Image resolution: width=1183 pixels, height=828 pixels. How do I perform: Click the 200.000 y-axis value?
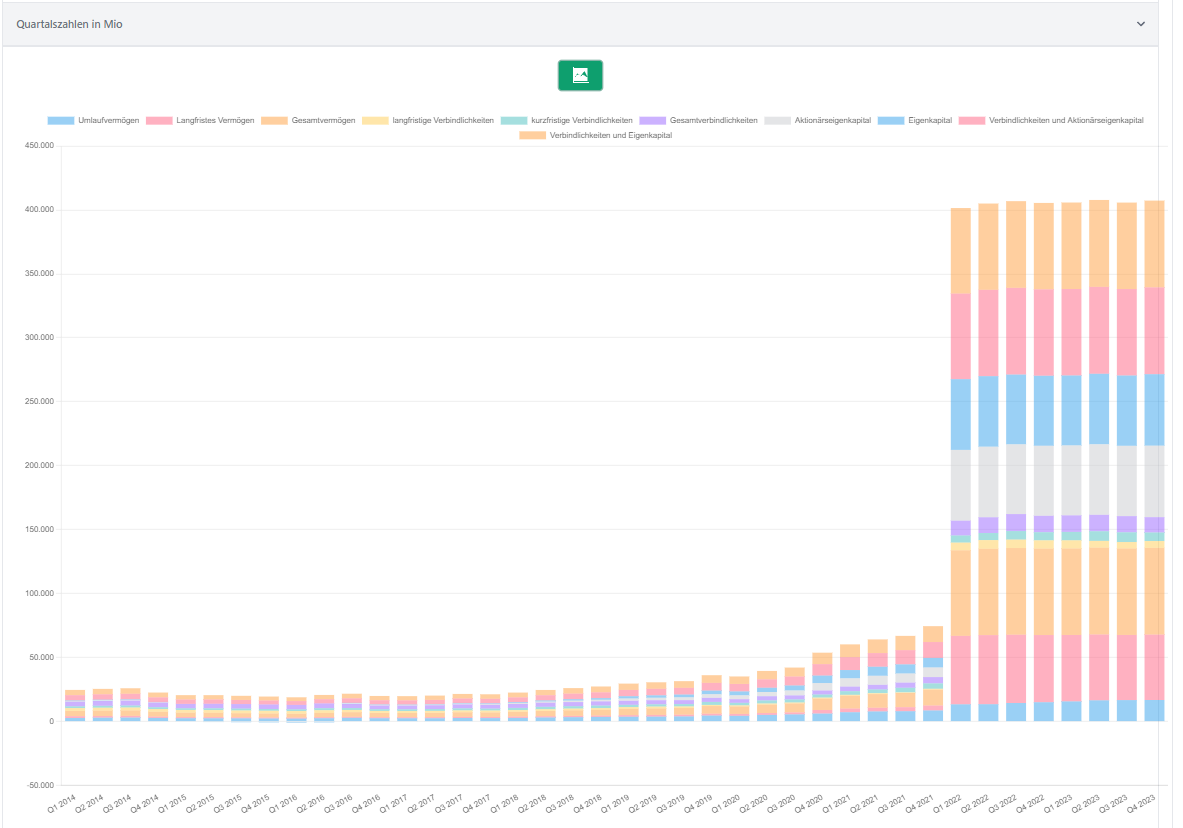(x=39, y=466)
